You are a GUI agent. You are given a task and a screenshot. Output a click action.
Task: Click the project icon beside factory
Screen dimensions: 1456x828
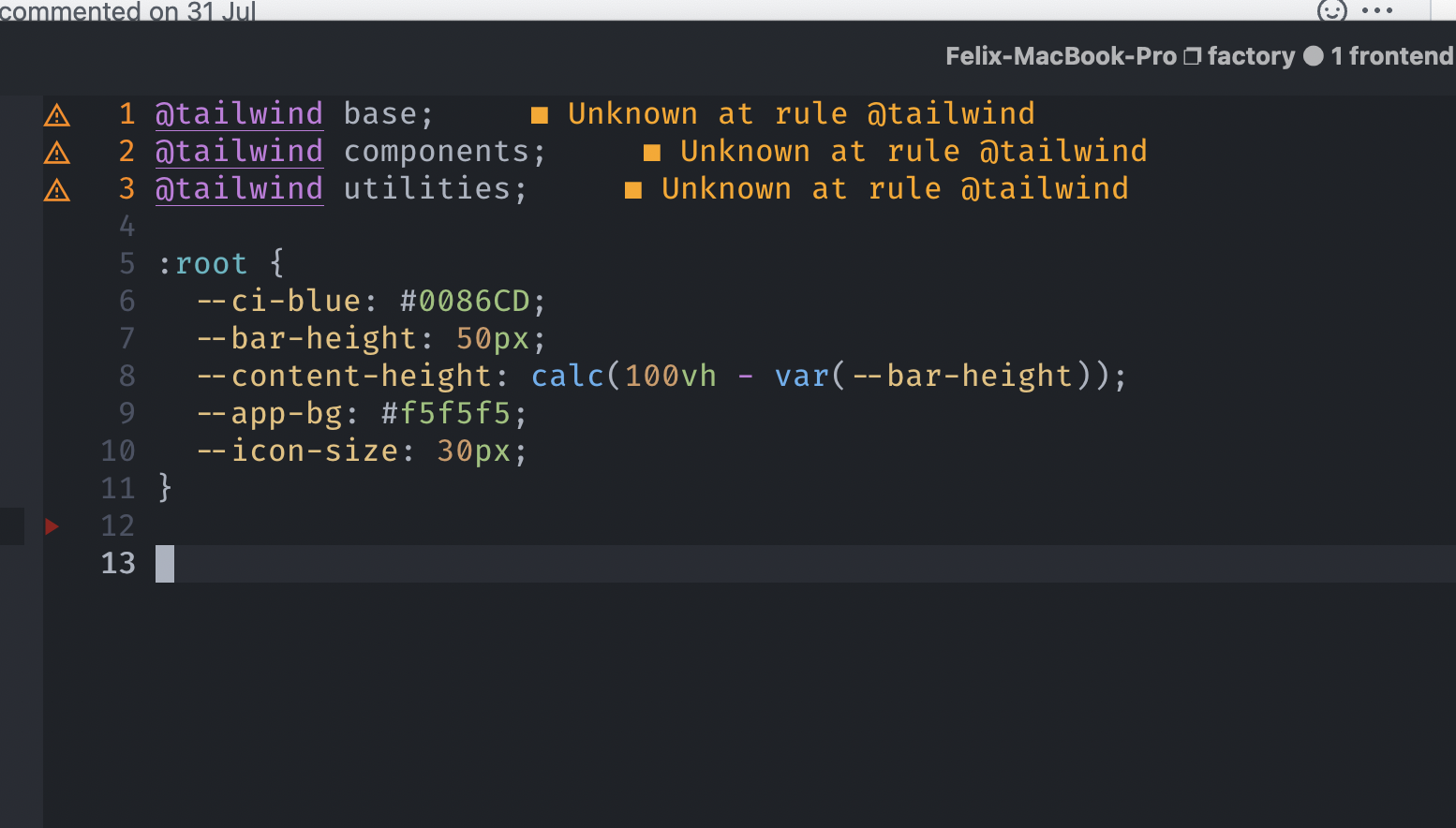(1192, 55)
